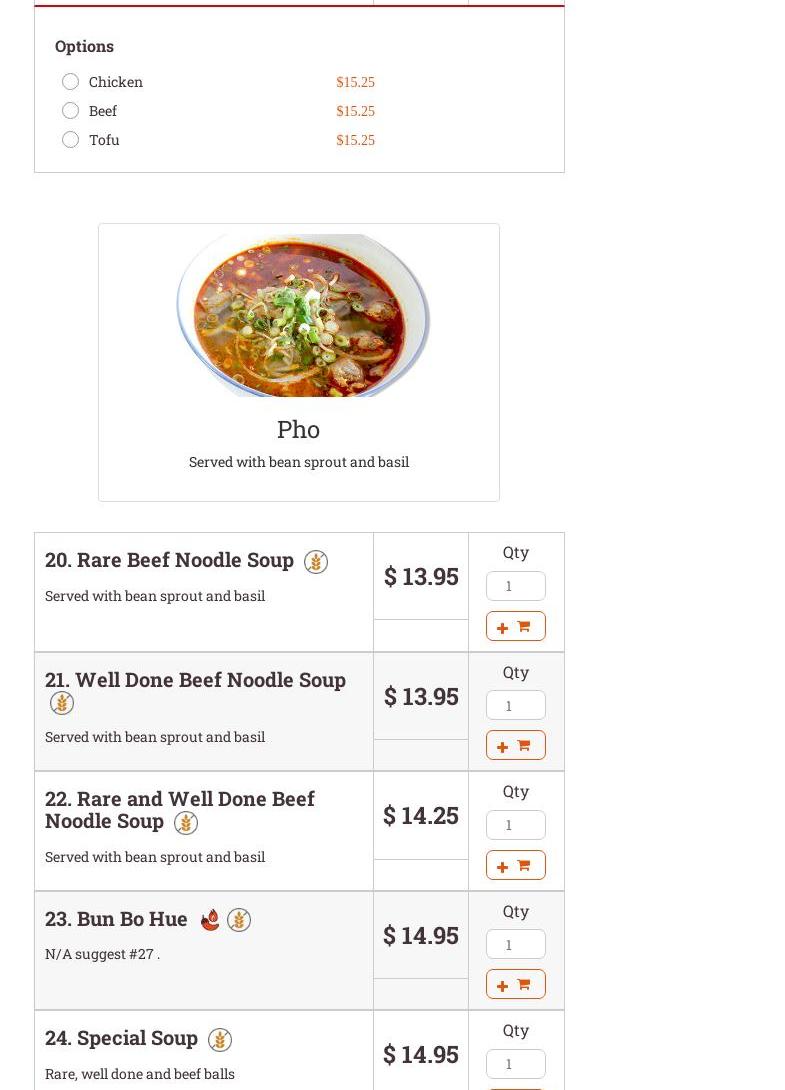Image resolution: width=785 pixels, height=1090 pixels.
Task: Click the Special Soup quantity field
Action: (515, 1063)
